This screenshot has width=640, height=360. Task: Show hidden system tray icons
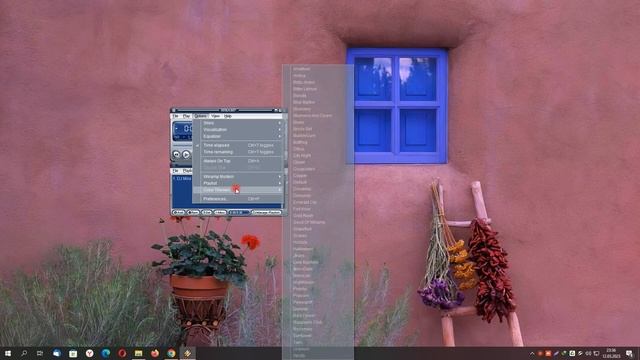532,353
